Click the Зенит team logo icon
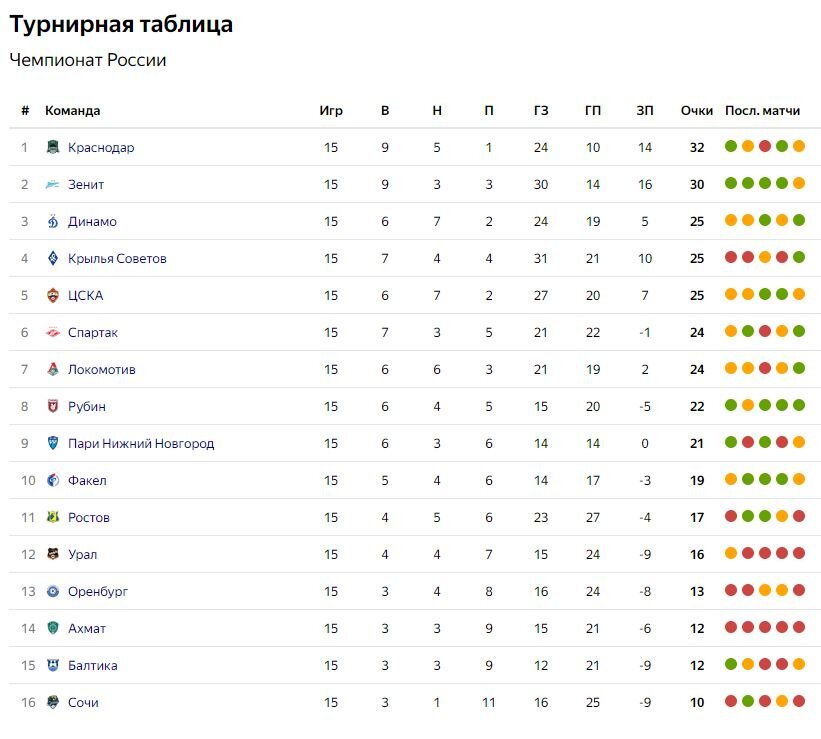The height and width of the screenshot is (739, 821). tap(53, 184)
